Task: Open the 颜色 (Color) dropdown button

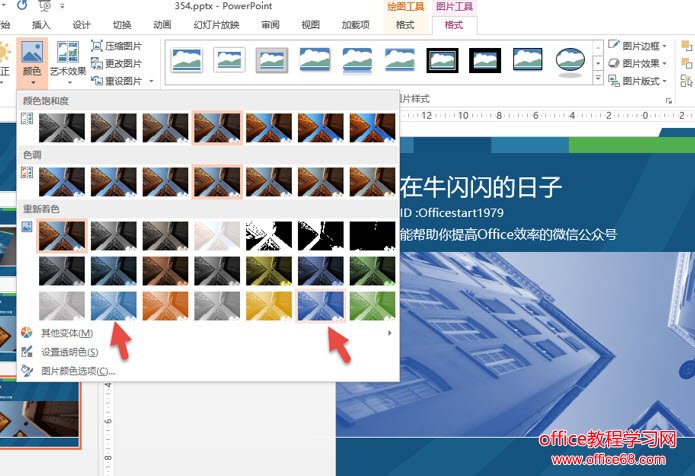Action: 32,62
